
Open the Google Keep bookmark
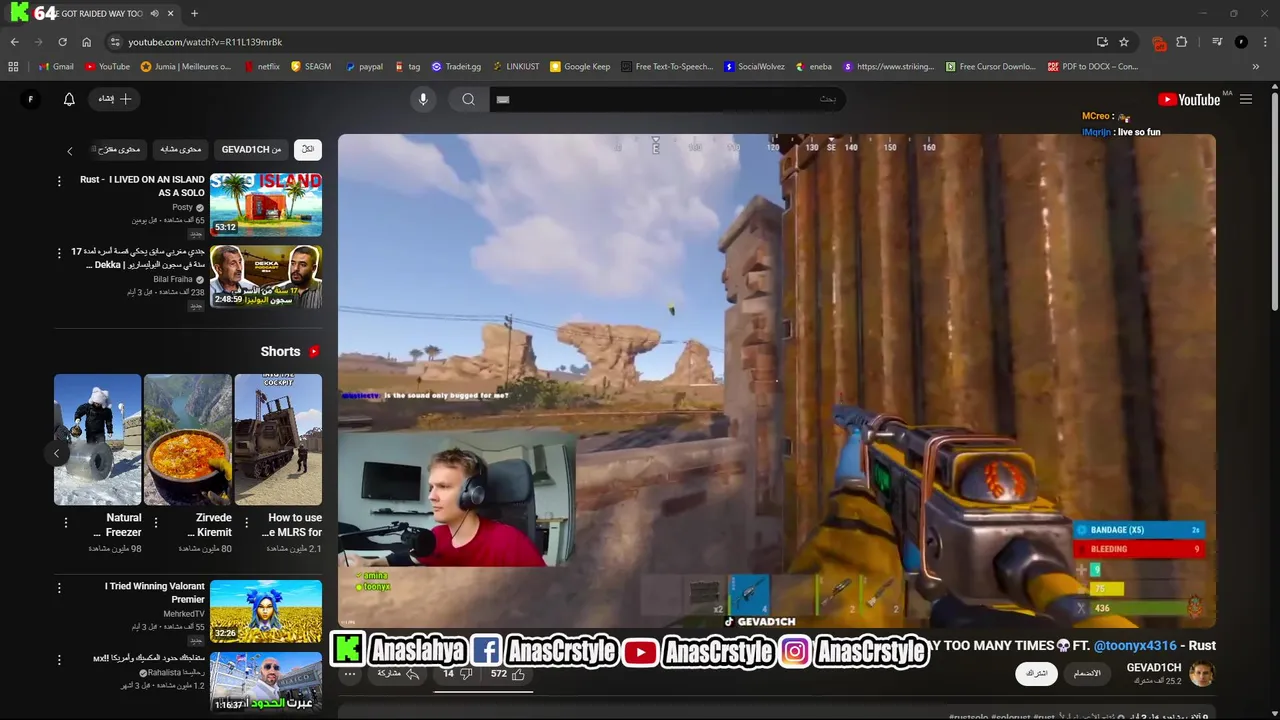580,66
